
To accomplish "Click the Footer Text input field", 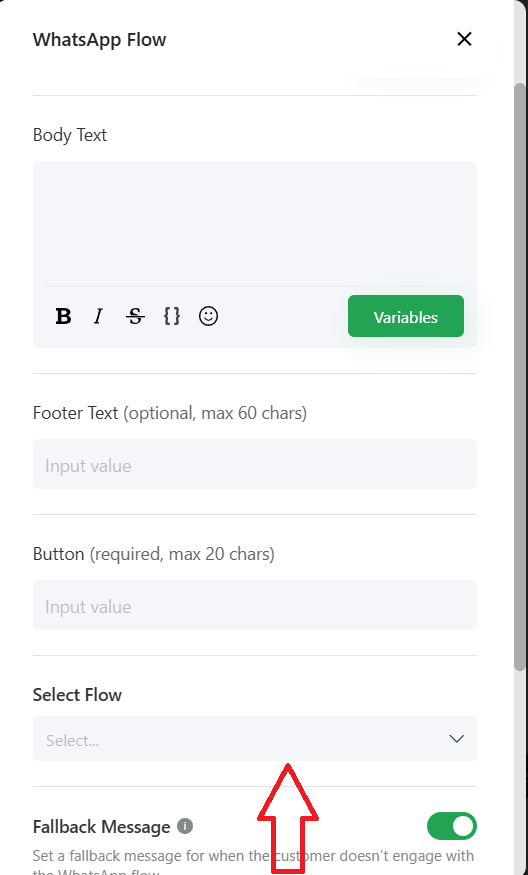I will (x=255, y=464).
